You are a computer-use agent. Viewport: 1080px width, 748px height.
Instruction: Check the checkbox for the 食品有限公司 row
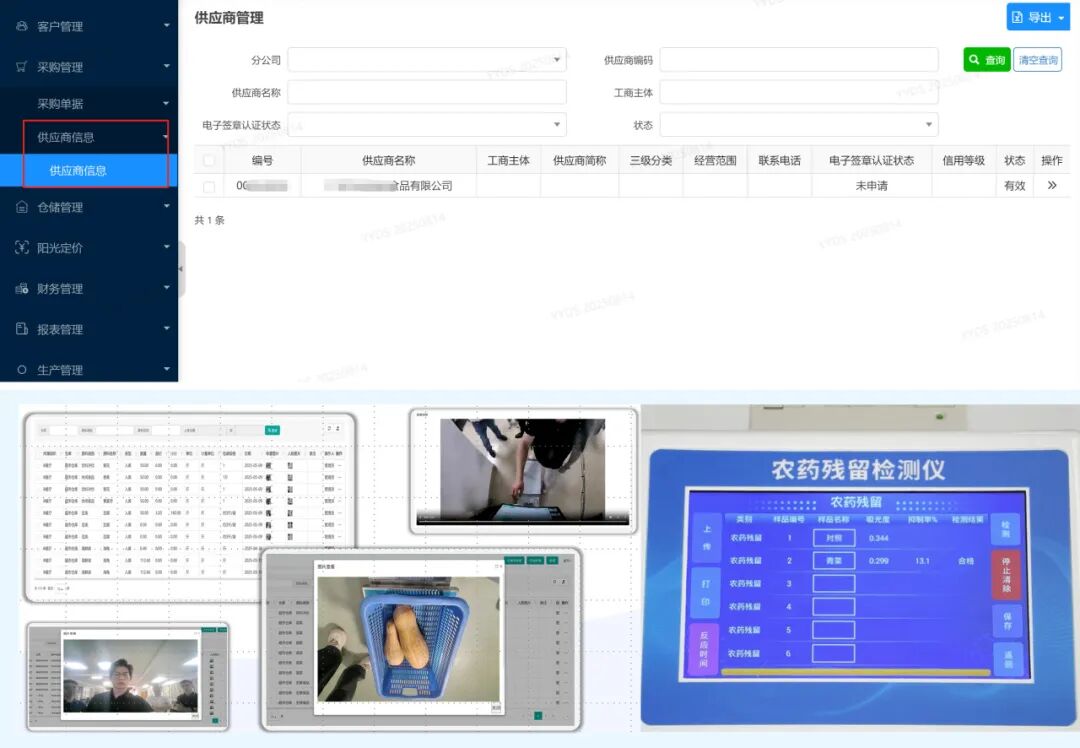[209, 186]
